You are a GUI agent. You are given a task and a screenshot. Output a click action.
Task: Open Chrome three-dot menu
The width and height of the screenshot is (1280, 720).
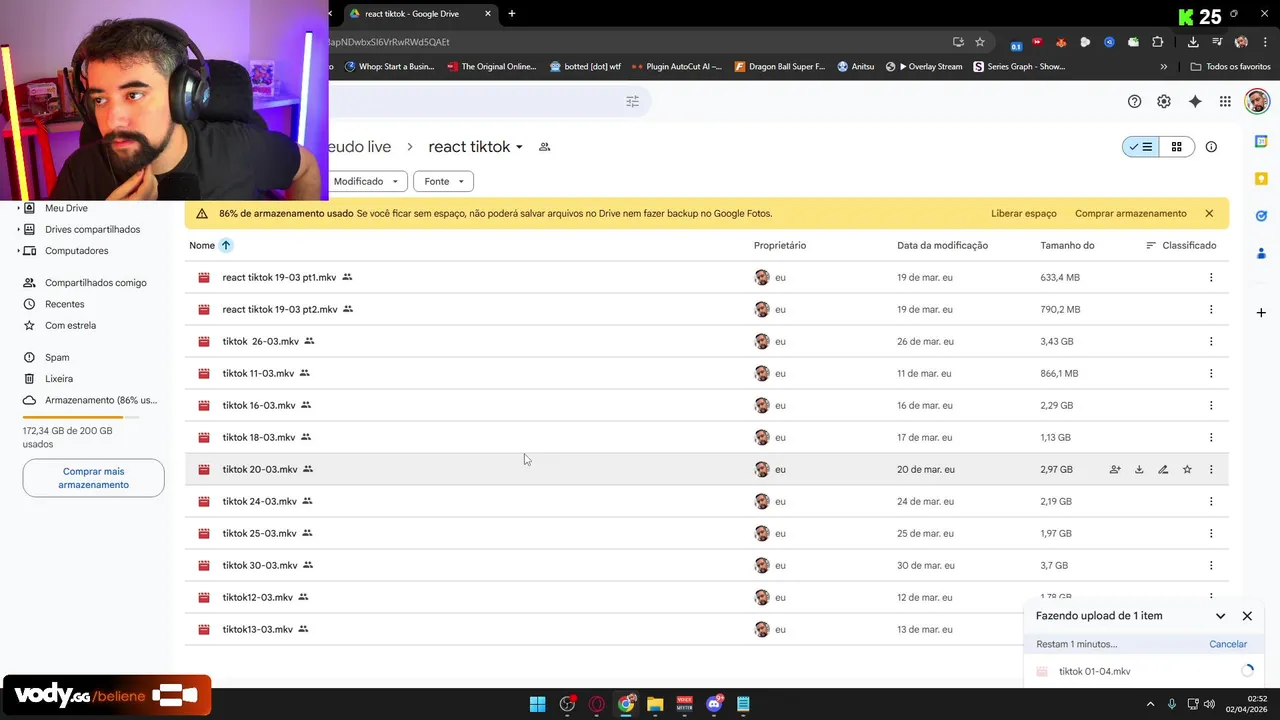click(1265, 42)
